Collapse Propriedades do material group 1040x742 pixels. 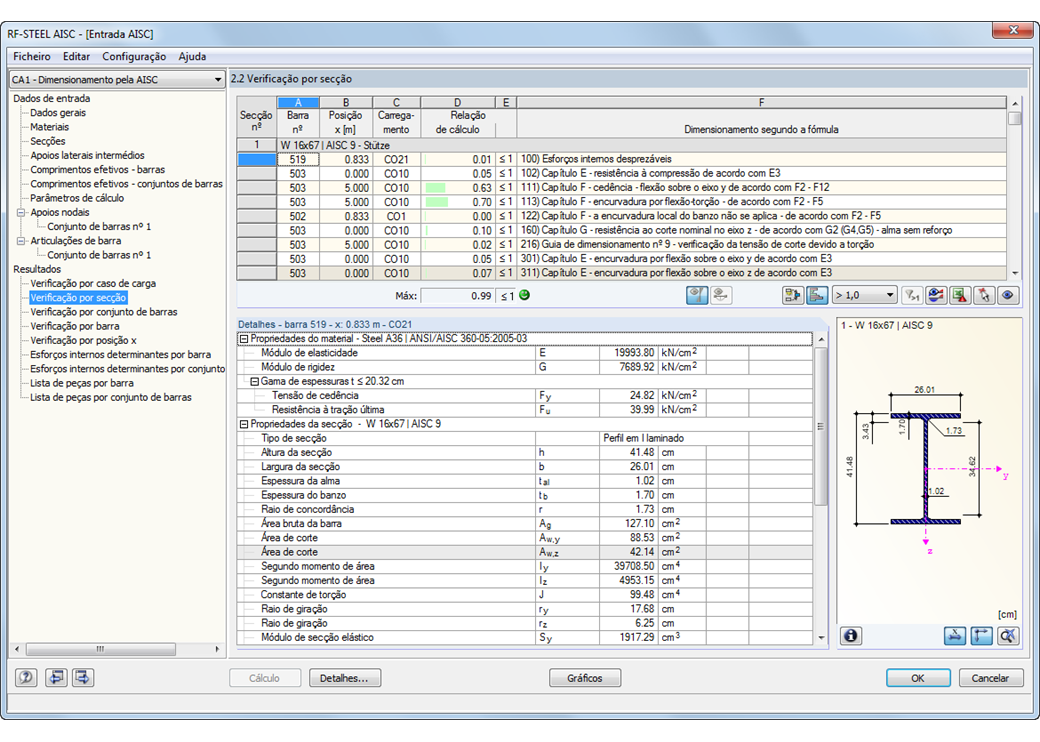click(x=243, y=338)
